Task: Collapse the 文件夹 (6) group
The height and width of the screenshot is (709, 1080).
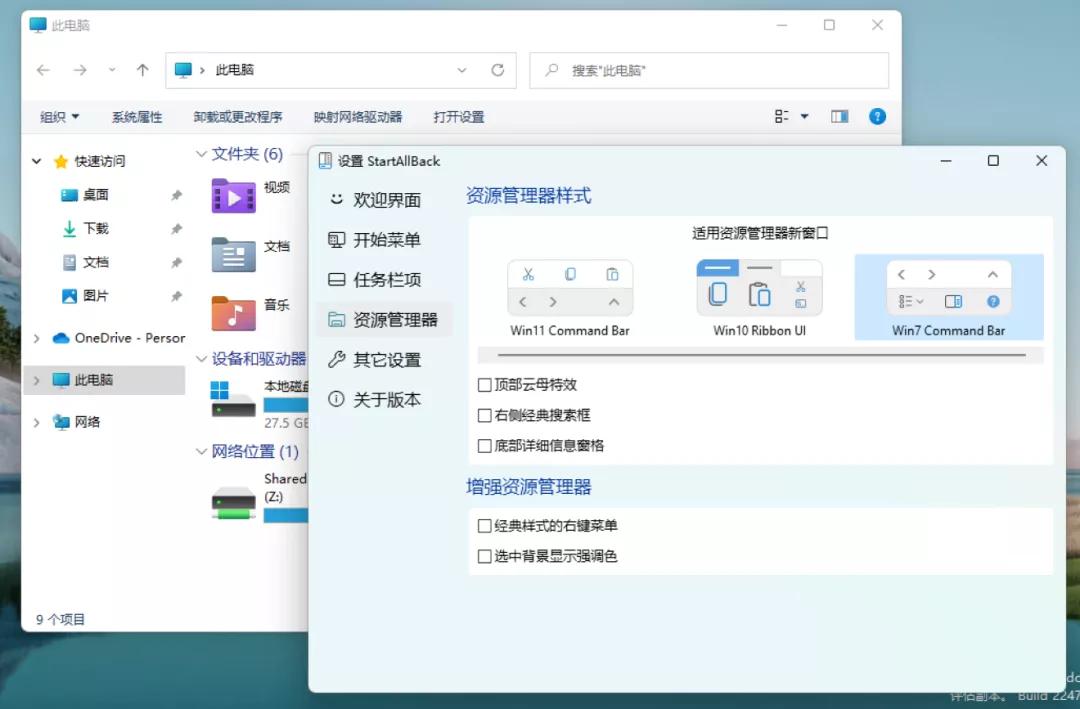Action: click(201, 154)
